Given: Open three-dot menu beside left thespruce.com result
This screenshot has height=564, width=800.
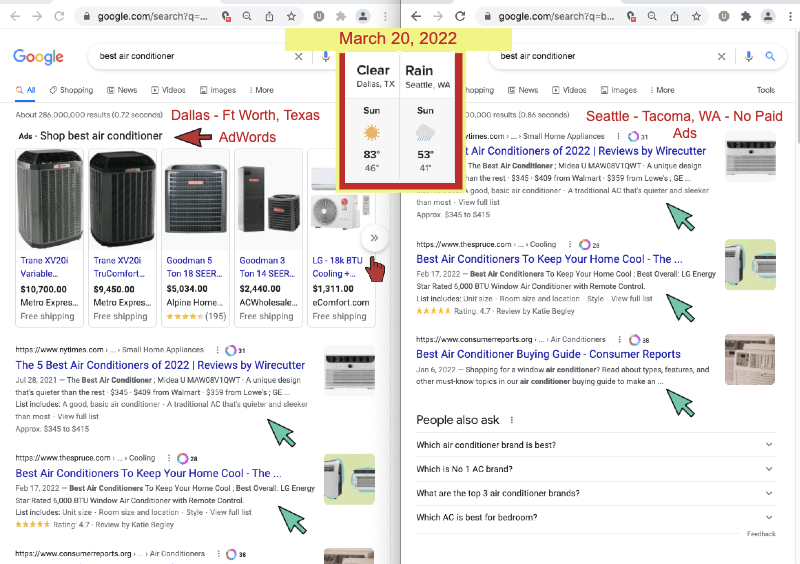Looking at the screenshot, I should coord(169,458).
